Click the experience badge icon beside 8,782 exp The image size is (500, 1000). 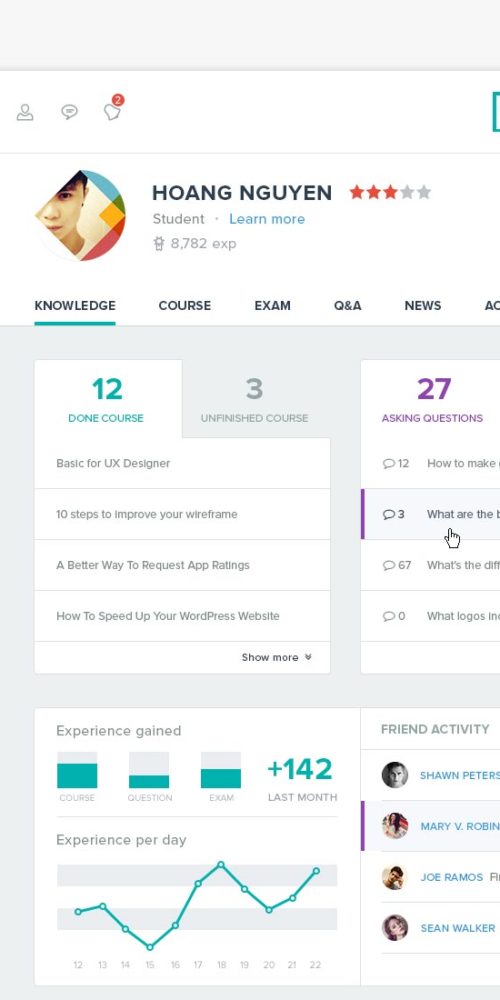159,244
